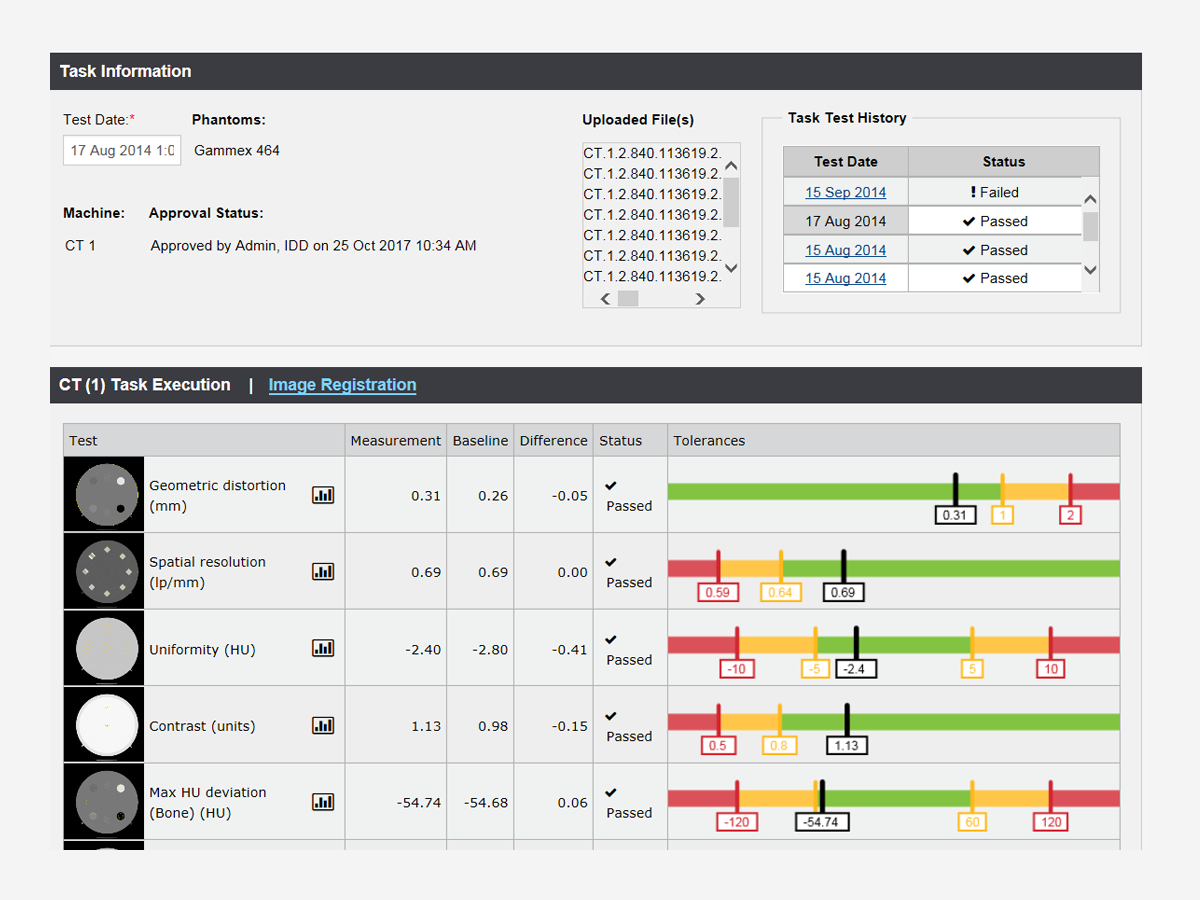Click the Passed checkmark beside 17 Aug 2014
The image size is (1200, 900).
pyautogui.click(x=996, y=220)
